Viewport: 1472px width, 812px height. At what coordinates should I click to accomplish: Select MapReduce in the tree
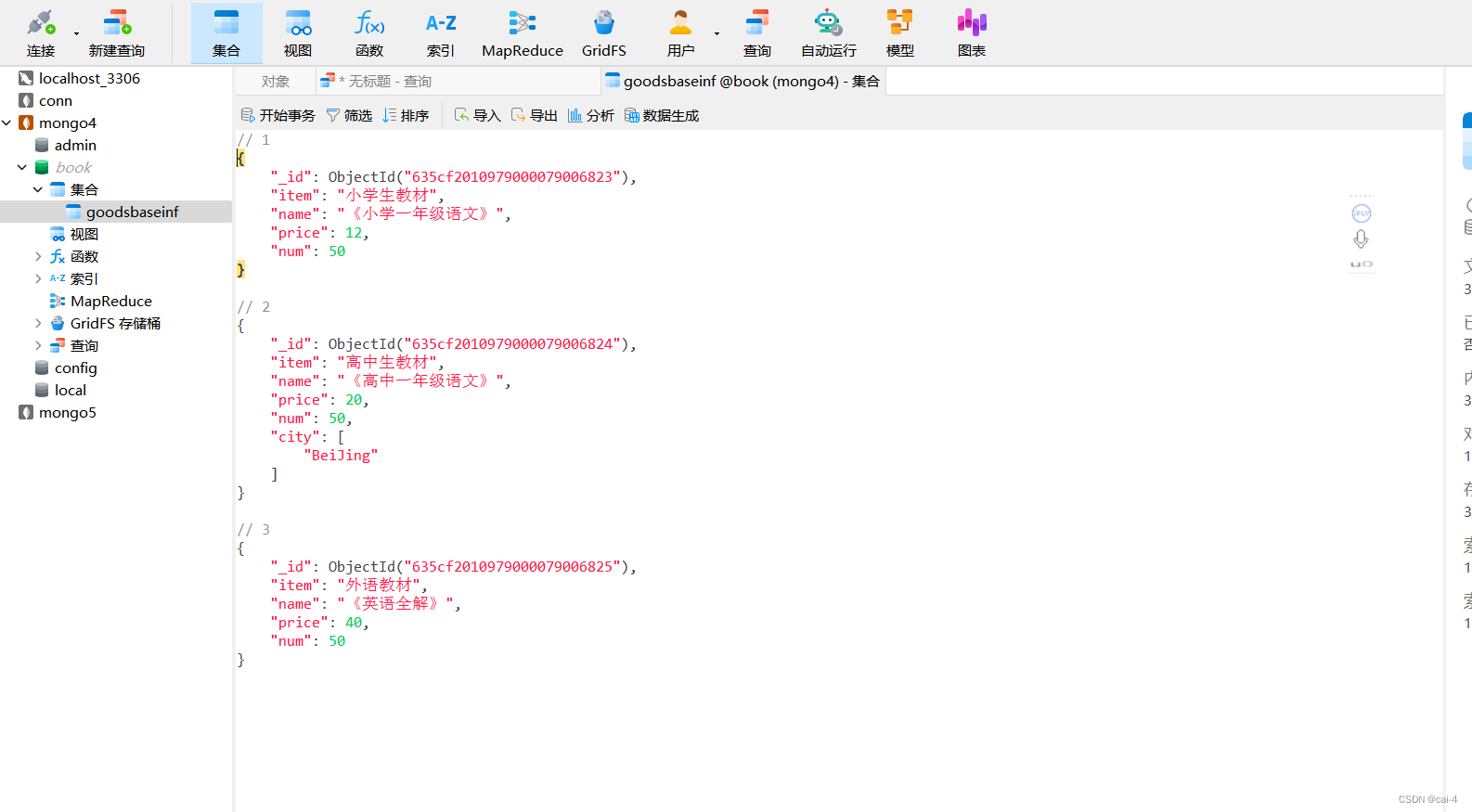(110, 301)
